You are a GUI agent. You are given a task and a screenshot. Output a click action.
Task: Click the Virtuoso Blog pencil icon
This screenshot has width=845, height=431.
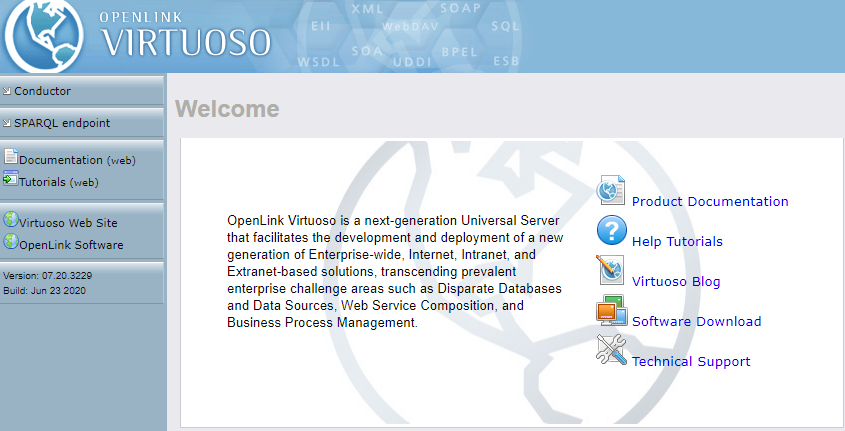(x=611, y=269)
